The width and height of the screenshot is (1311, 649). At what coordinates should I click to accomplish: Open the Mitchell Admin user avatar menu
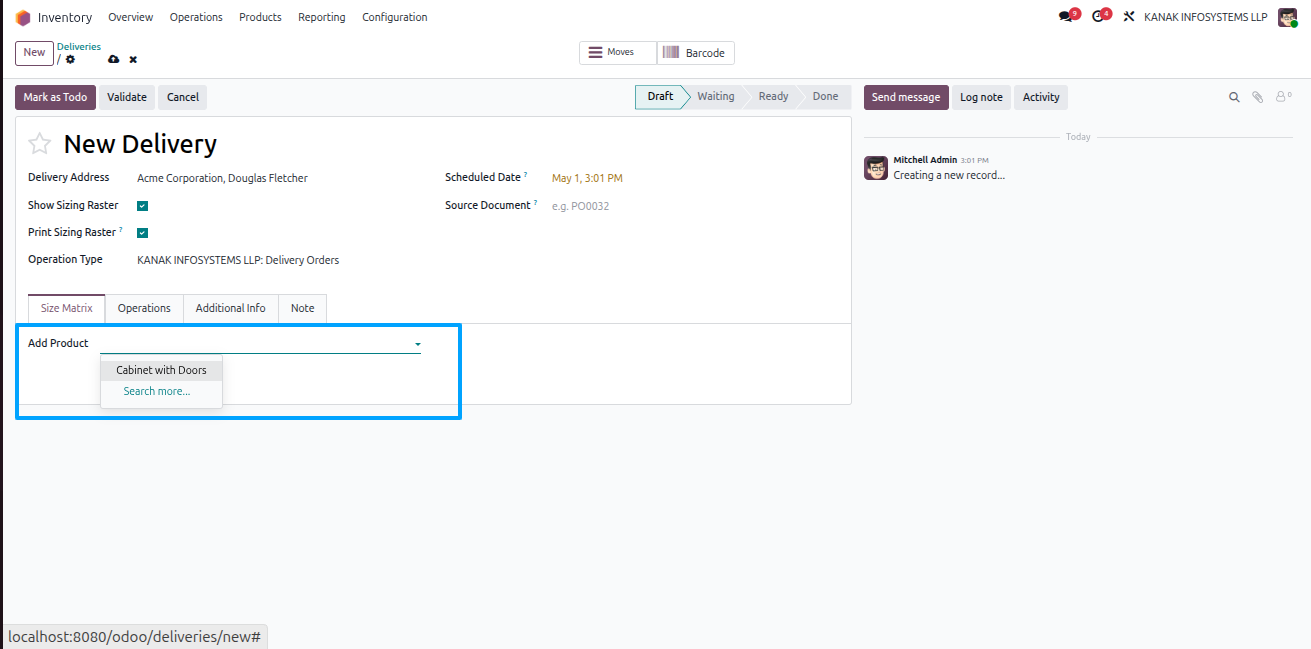[x=1287, y=17]
